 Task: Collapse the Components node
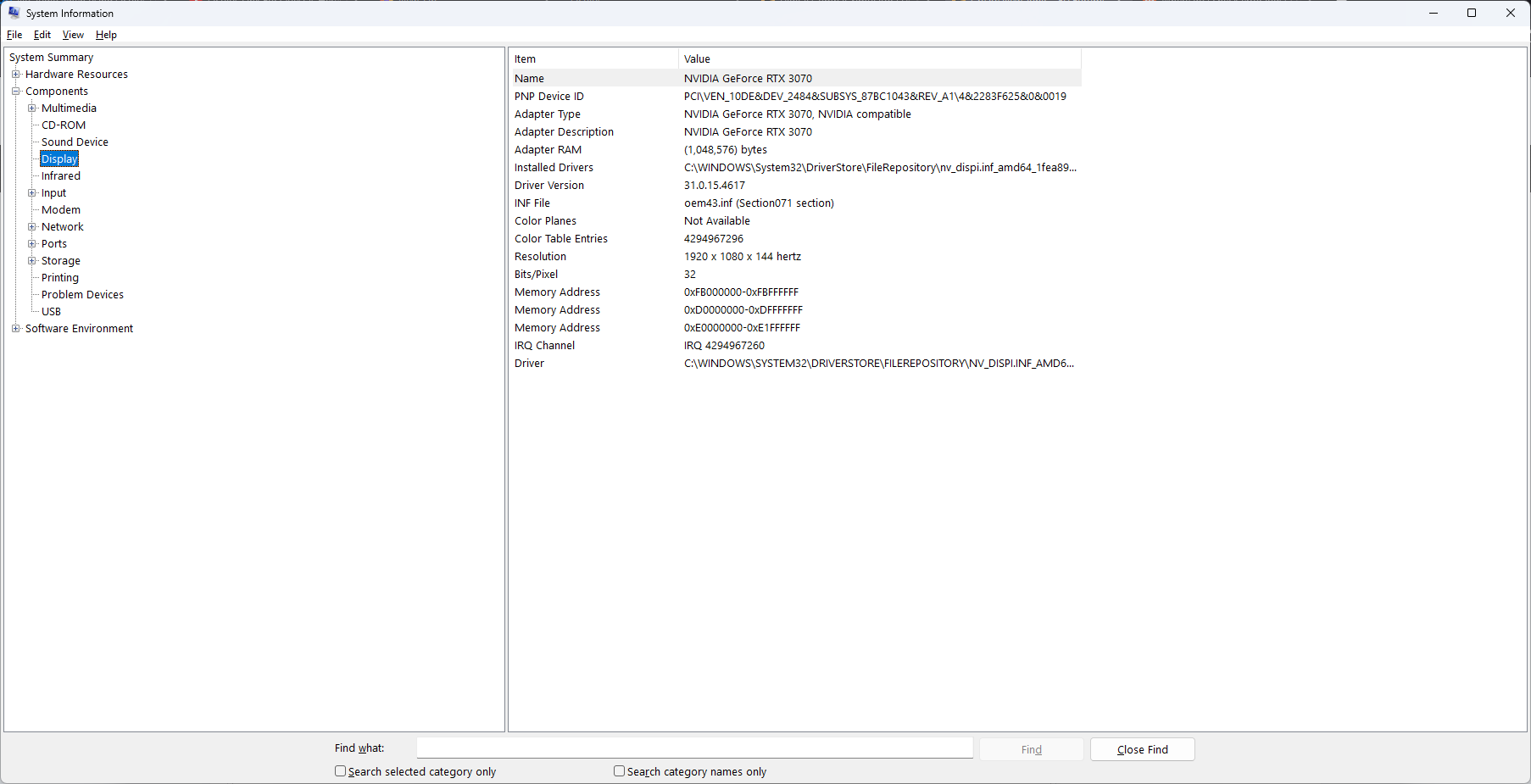pos(15,92)
